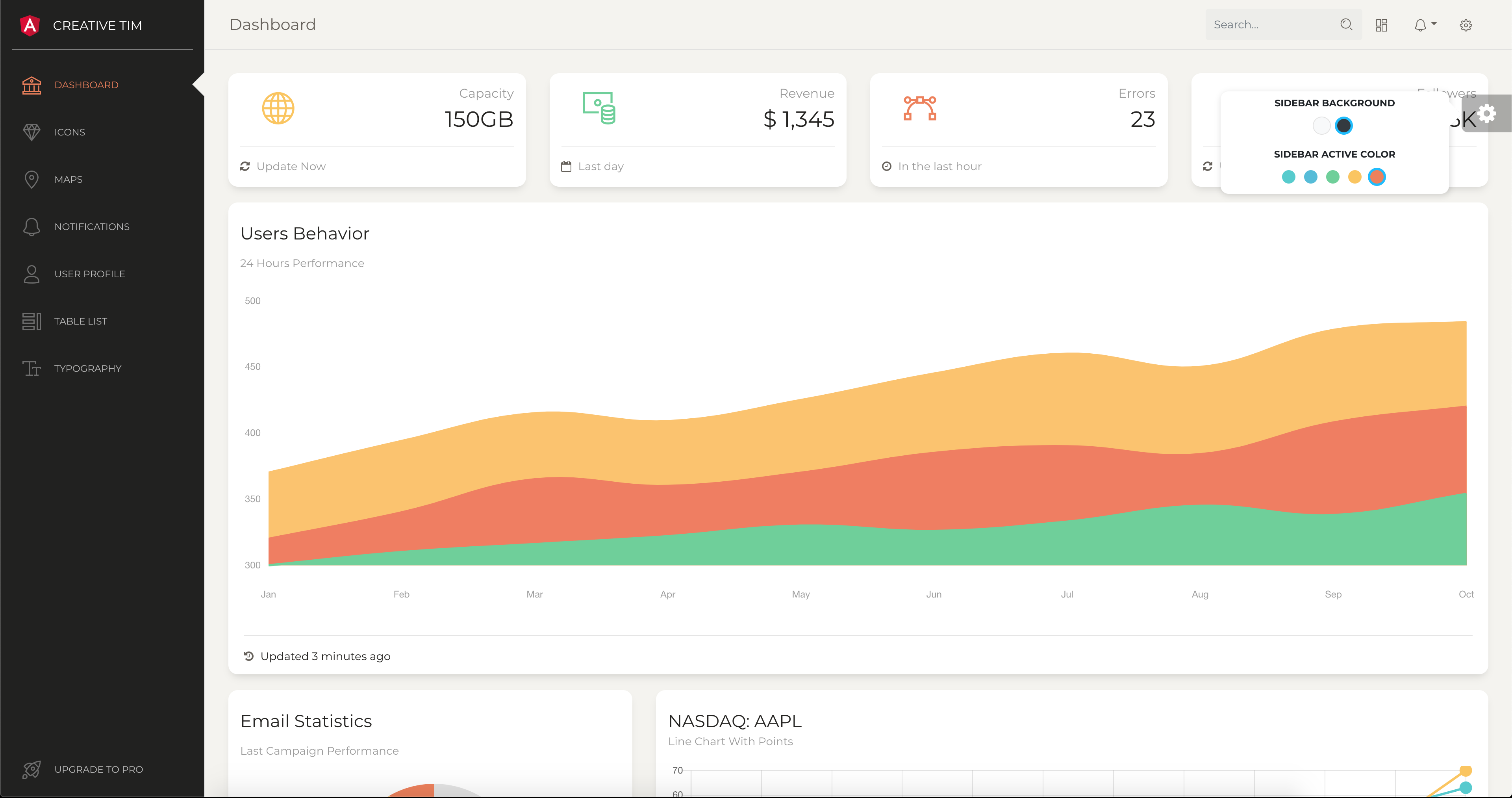Pick the teal Sidebar Active Color swatch
The width and height of the screenshot is (1512, 798).
tap(1290, 177)
